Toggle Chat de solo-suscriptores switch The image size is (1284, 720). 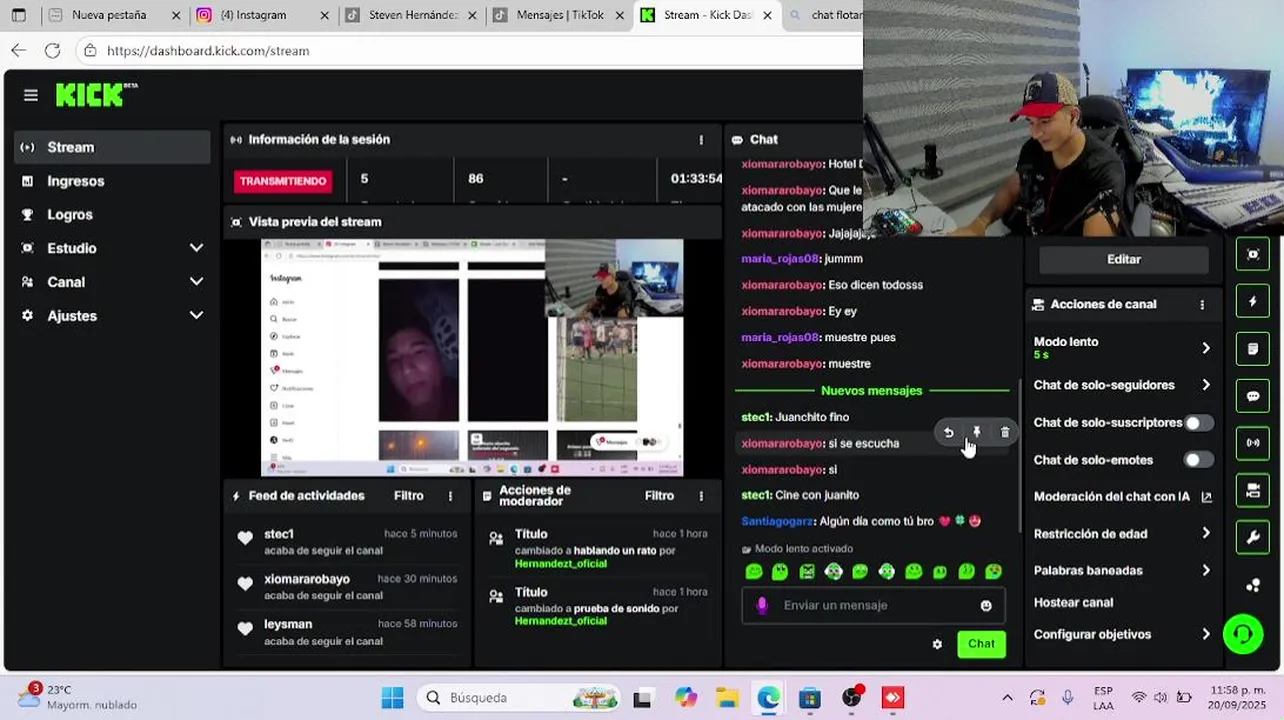tap(1198, 423)
